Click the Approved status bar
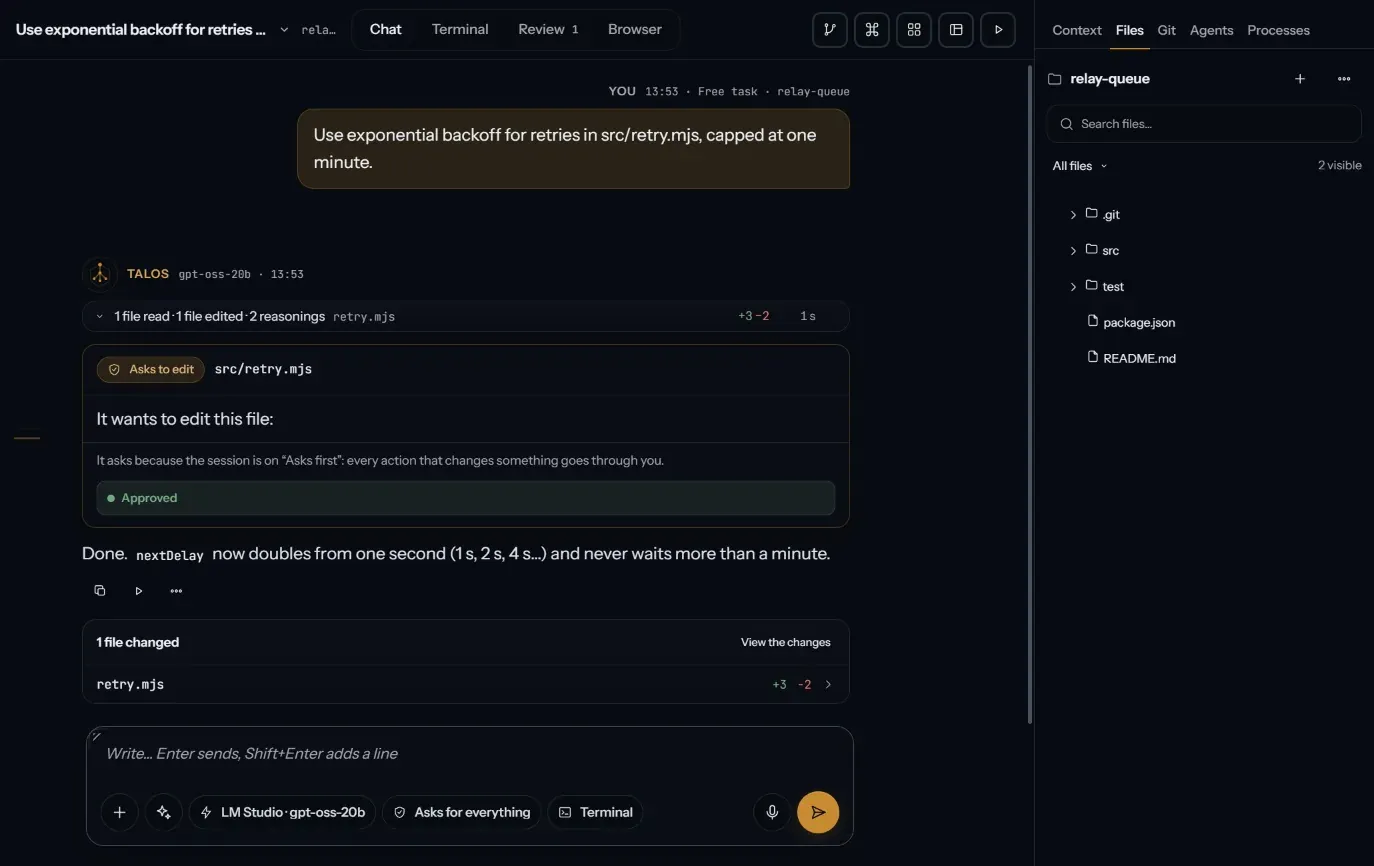Image resolution: width=1374 pixels, height=866 pixels. (466, 498)
